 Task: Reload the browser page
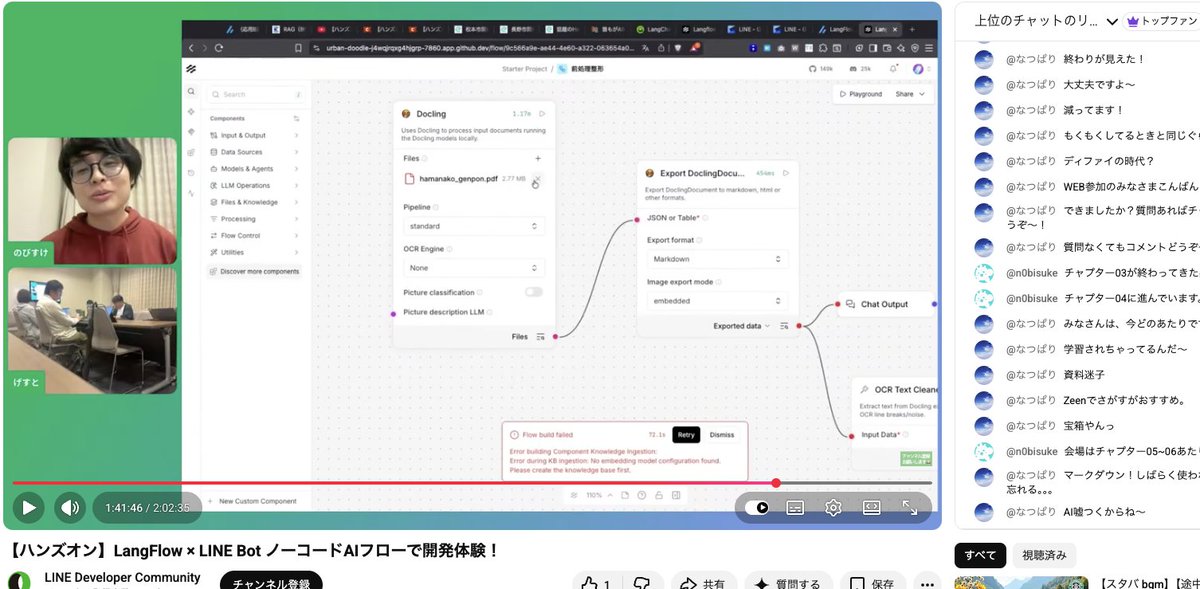[x=219, y=47]
